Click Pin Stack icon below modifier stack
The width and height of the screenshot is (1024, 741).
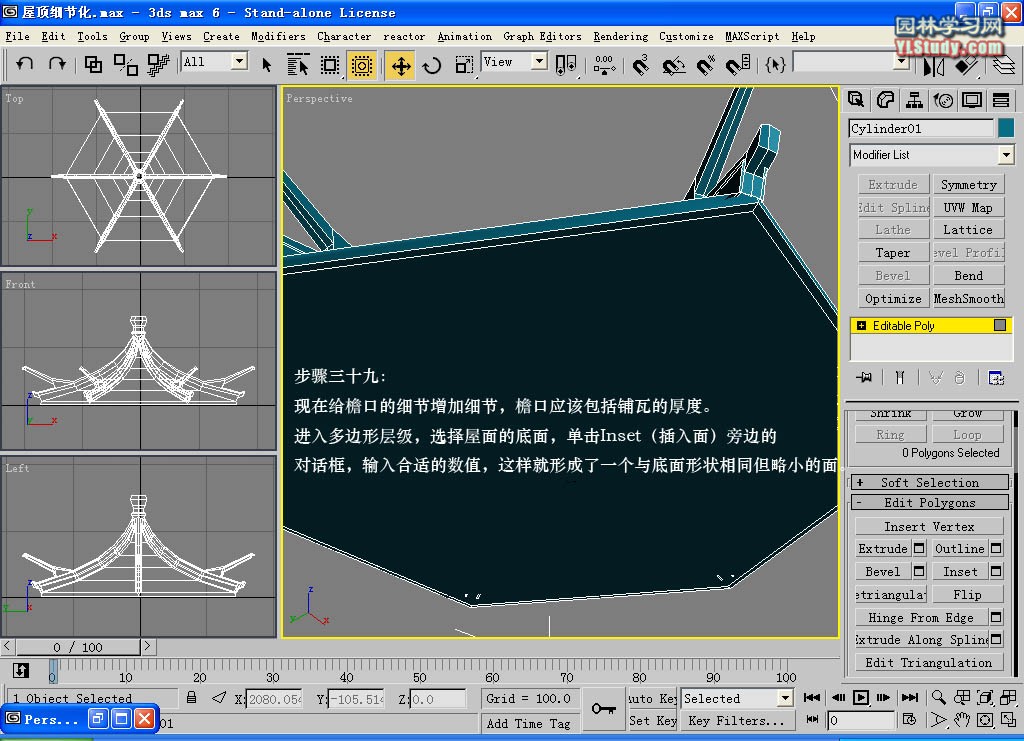click(x=864, y=377)
